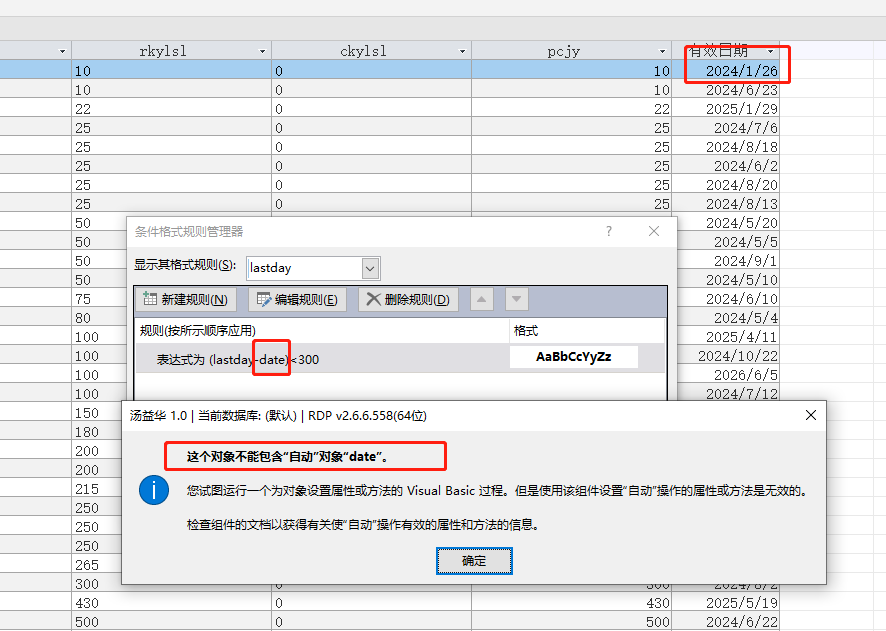Click the blue information icon in error dialog
This screenshot has width=886, height=631.
(154, 490)
